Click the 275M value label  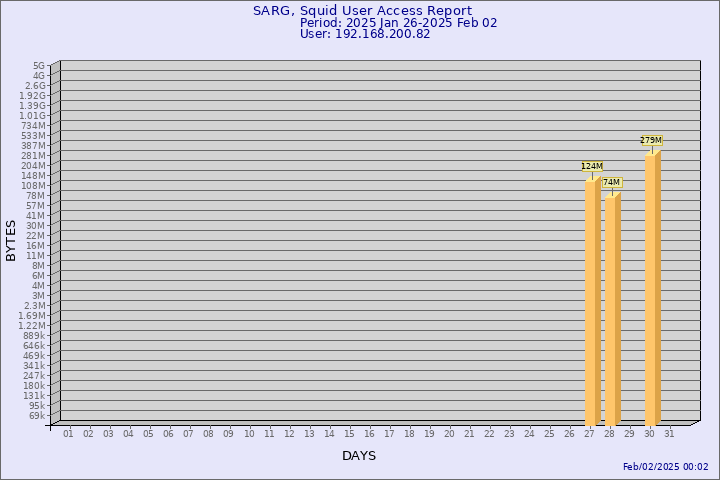[x=651, y=141]
